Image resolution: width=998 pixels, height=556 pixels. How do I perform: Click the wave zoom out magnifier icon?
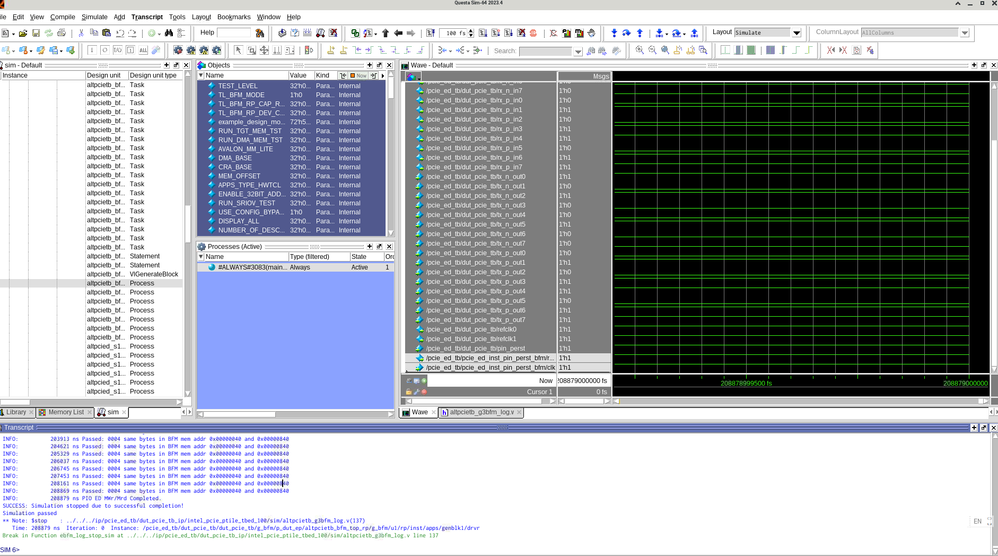coord(653,50)
